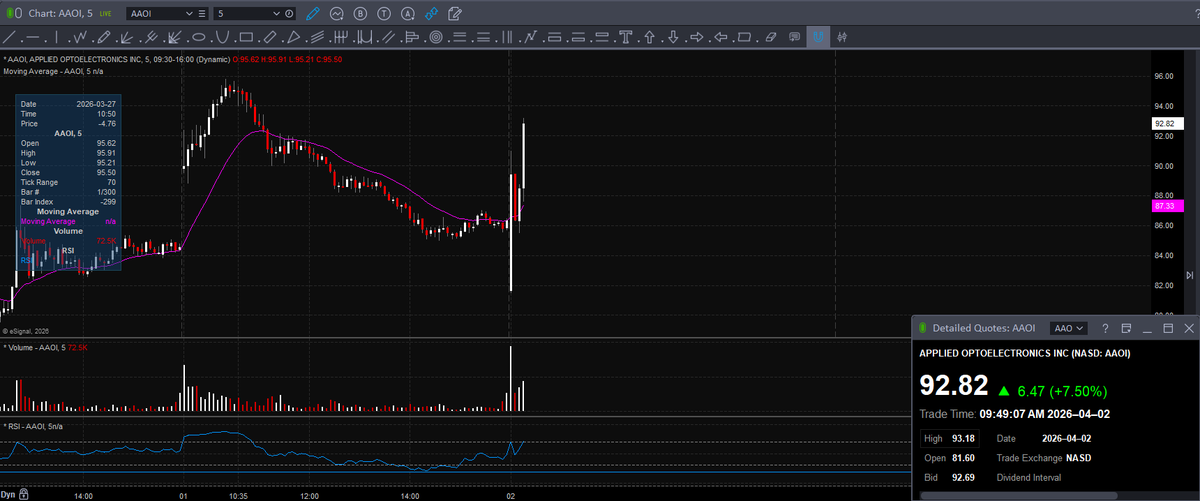Insert an up arrow marker
The height and width of the screenshot is (501, 1200).
click(650, 38)
